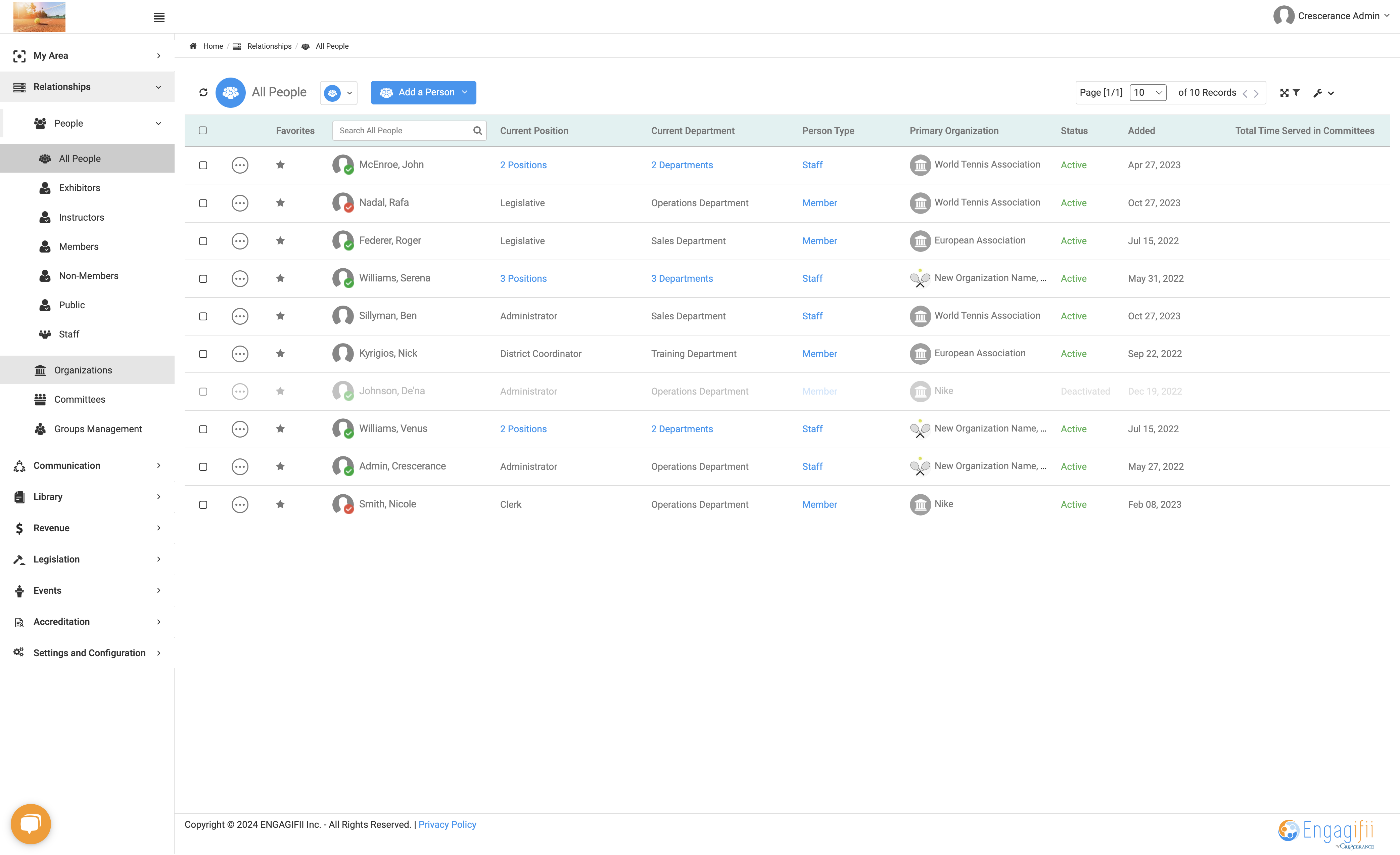Click the fullscreen expand icon in toolbar
This screenshot has height=855, width=1400.
1284,93
